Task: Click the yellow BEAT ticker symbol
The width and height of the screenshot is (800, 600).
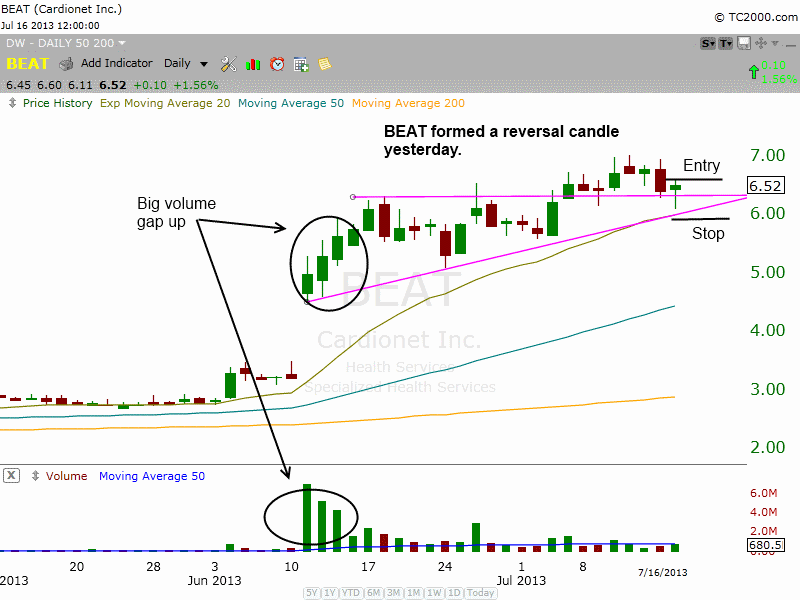Action: (28, 64)
